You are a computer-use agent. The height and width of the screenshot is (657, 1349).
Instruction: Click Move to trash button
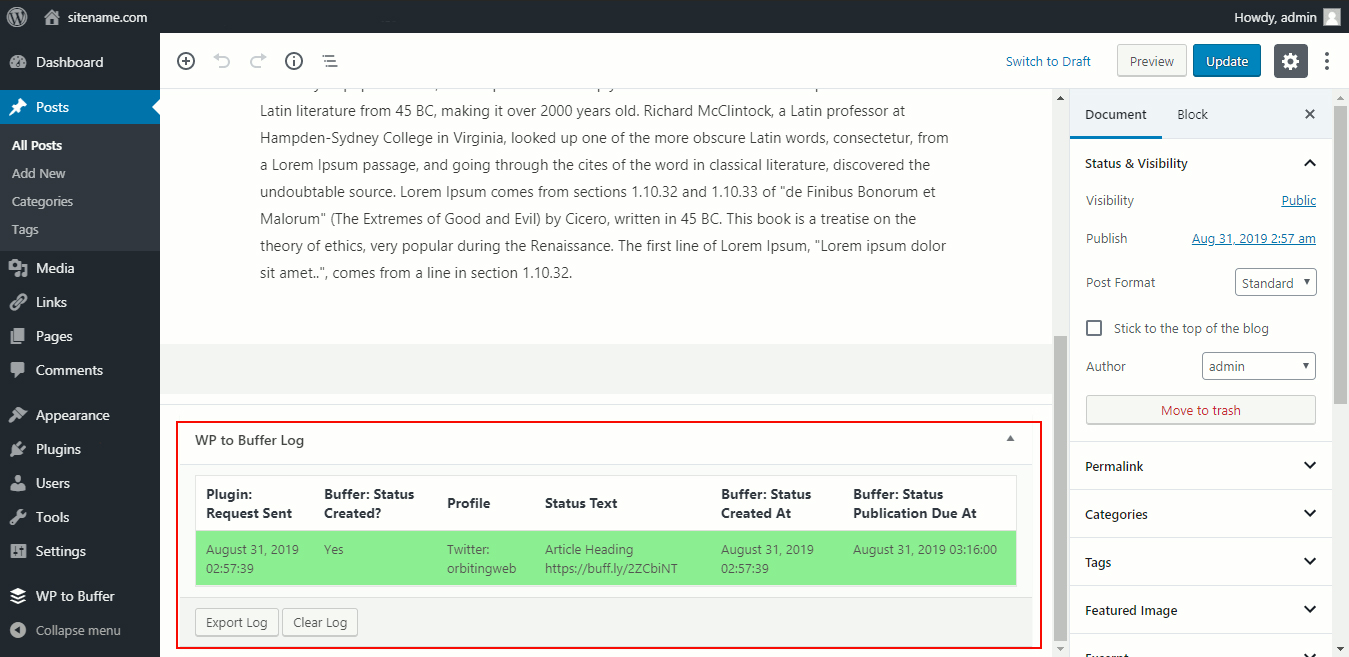tap(1201, 410)
